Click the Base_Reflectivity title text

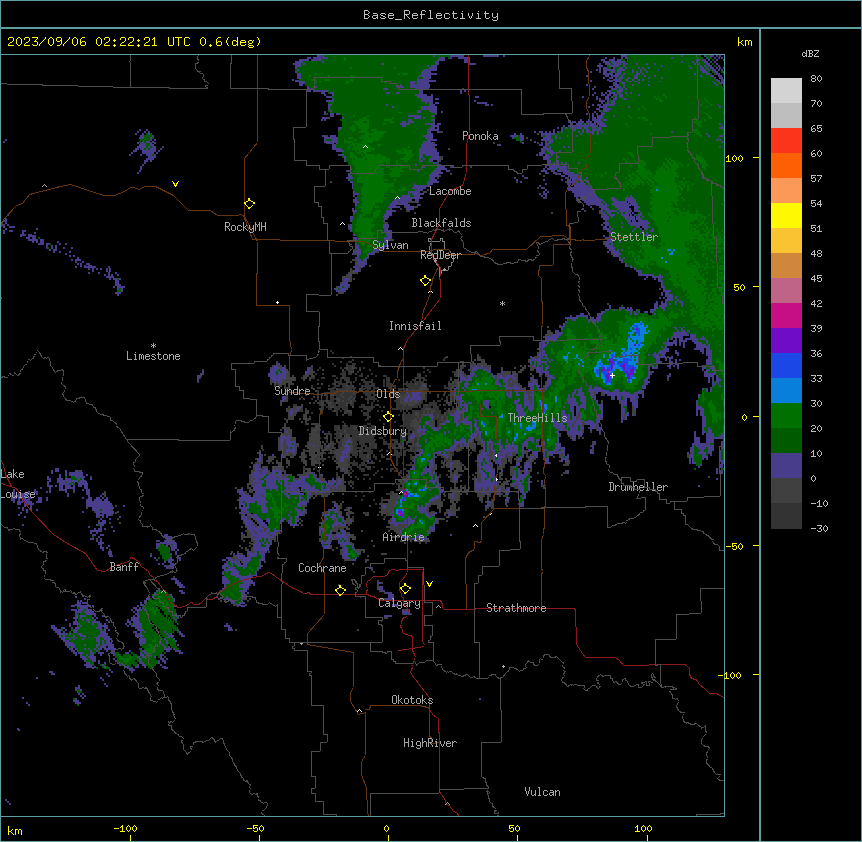[431, 15]
